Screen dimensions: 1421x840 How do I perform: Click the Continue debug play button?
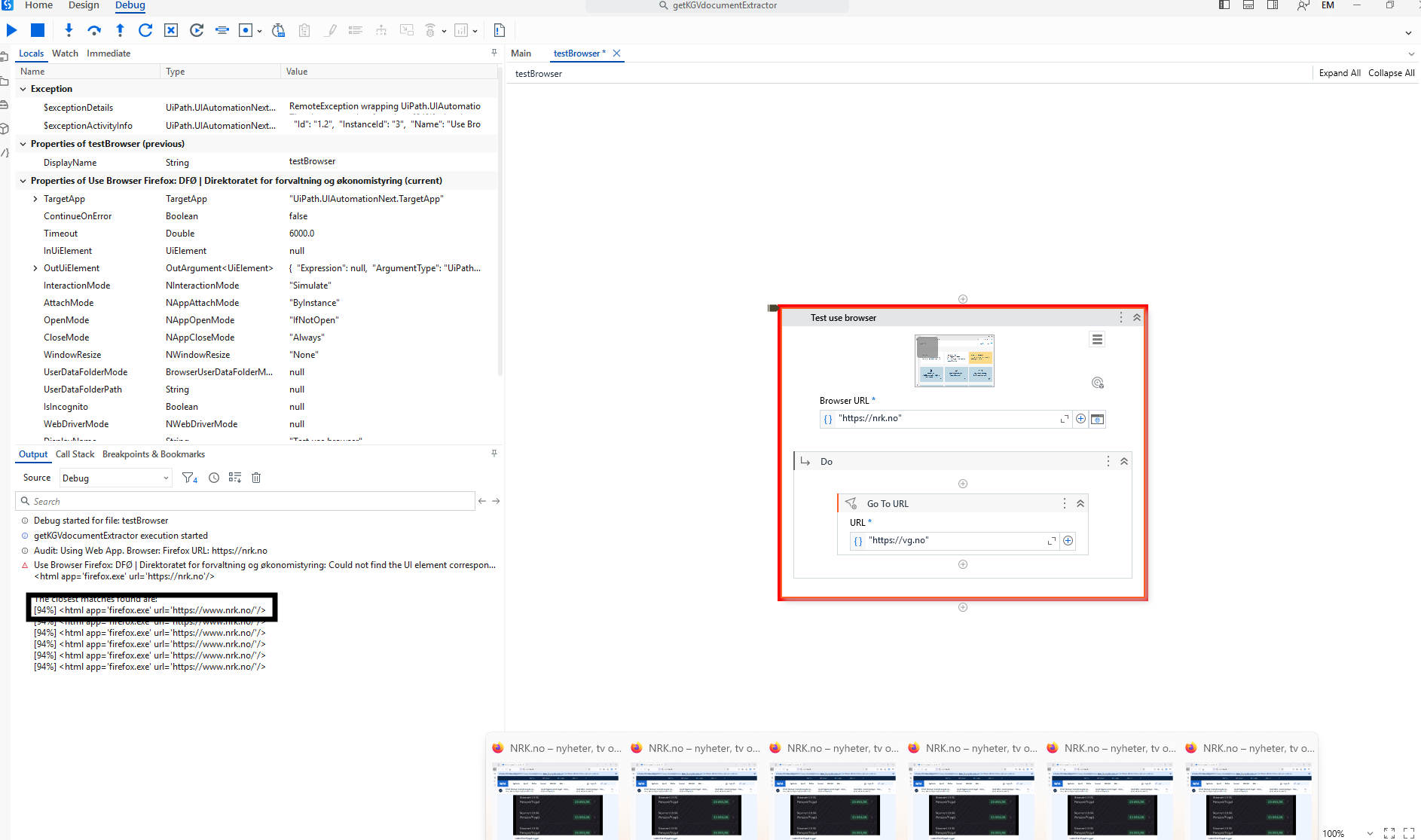[x=12, y=30]
